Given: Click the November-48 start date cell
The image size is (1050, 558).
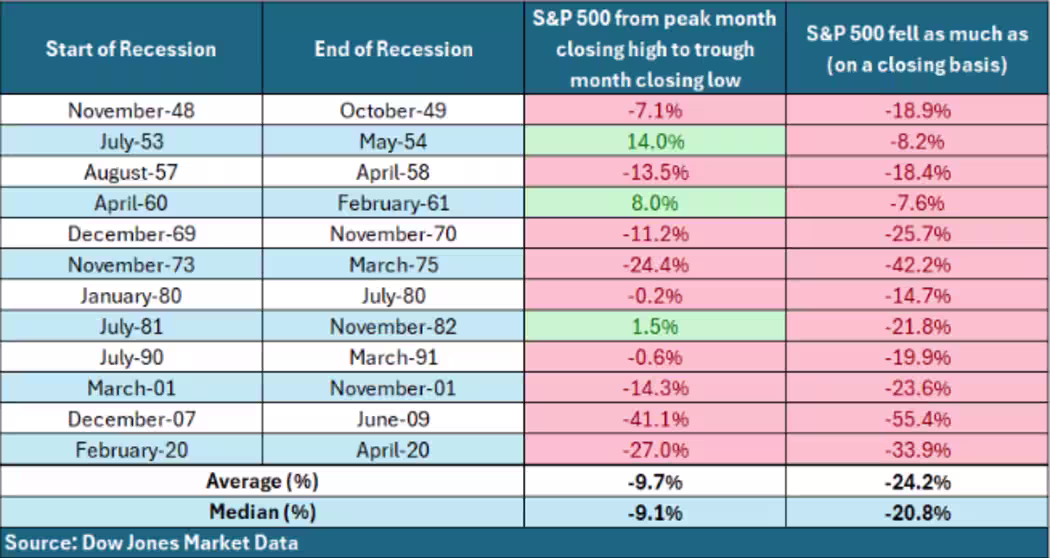Looking at the screenshot, I should tap(130, 110).
